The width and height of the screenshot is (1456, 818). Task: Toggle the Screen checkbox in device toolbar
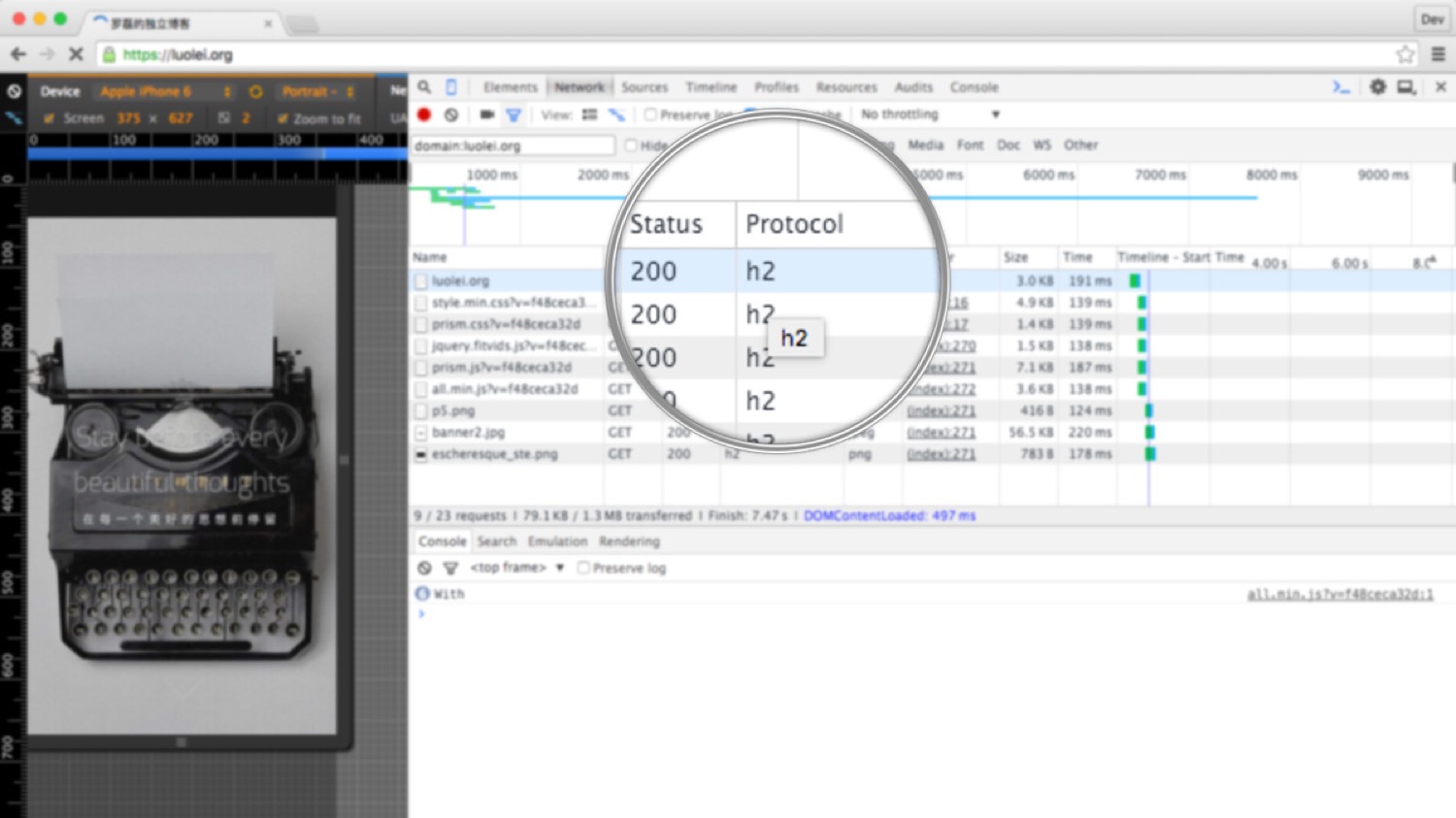pos(49,118)
